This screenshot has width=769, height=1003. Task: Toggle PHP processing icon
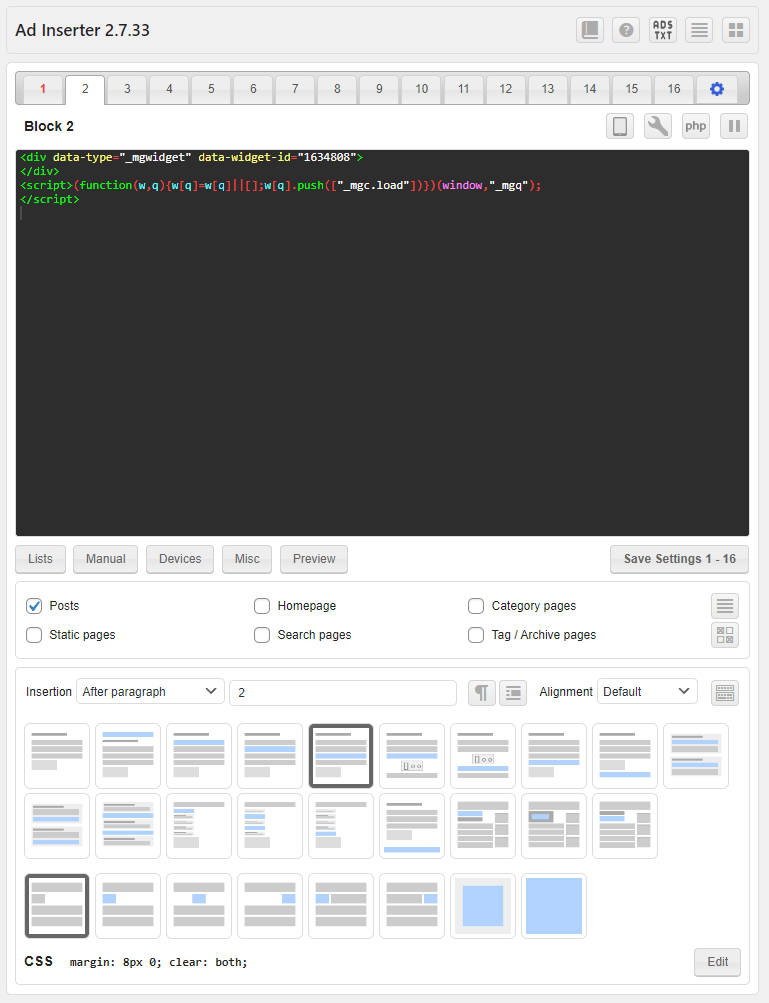pos(696,127)
